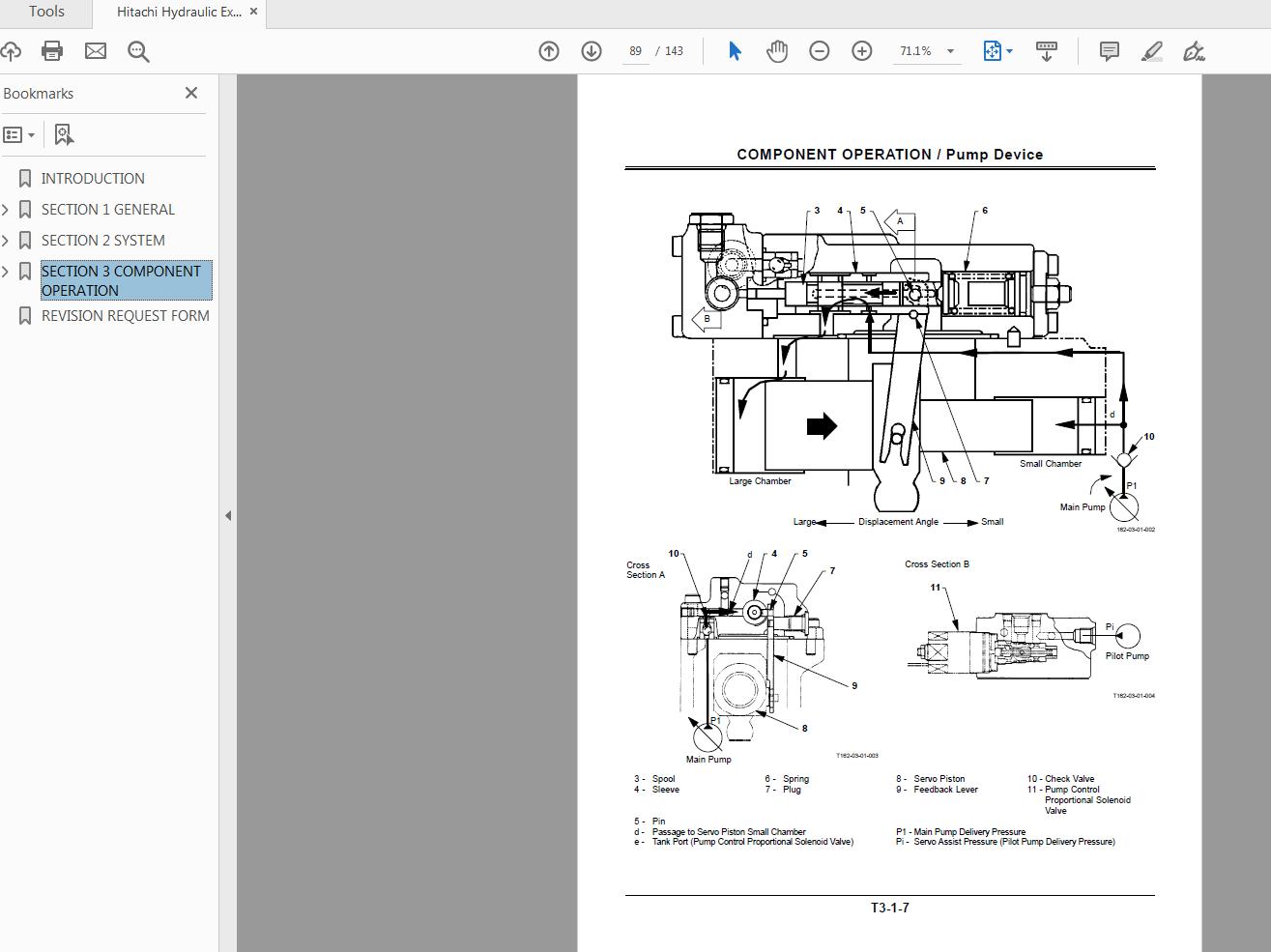Select the Highlight text pen tool
Screen dimensions: 1271x952
tap(1151, 51)
